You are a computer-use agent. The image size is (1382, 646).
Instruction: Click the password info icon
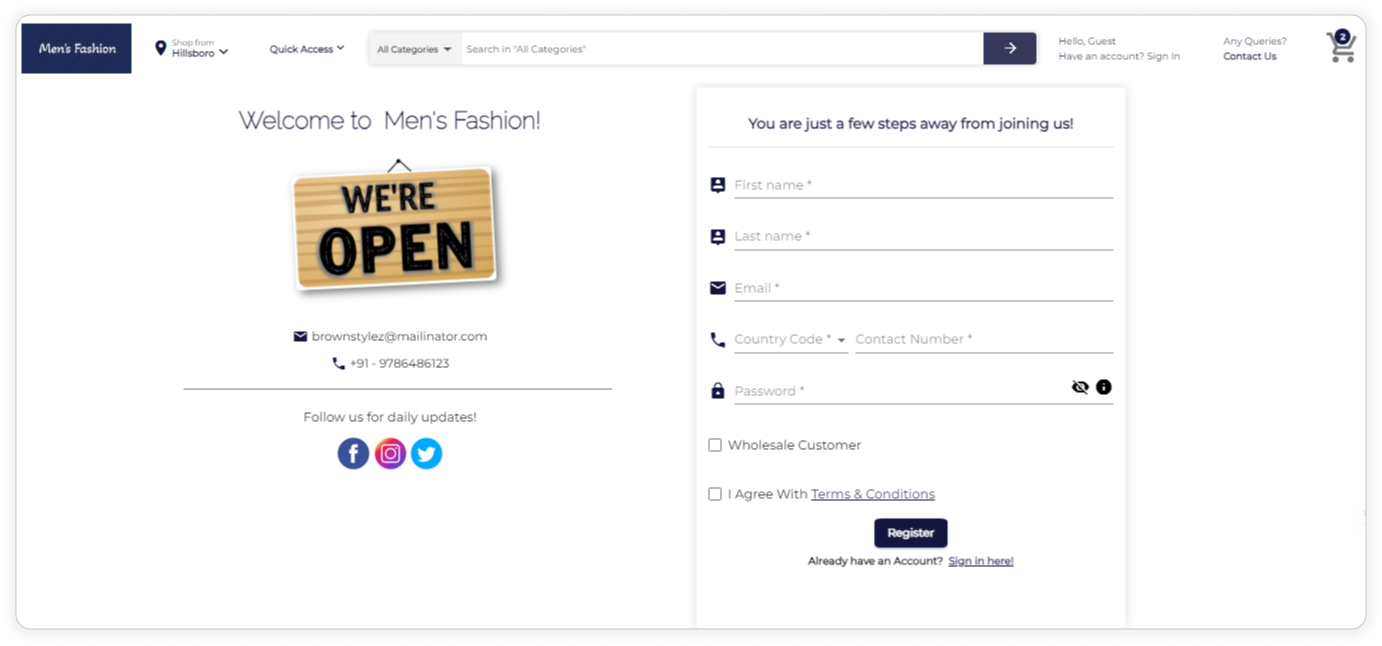point(1103,387)
